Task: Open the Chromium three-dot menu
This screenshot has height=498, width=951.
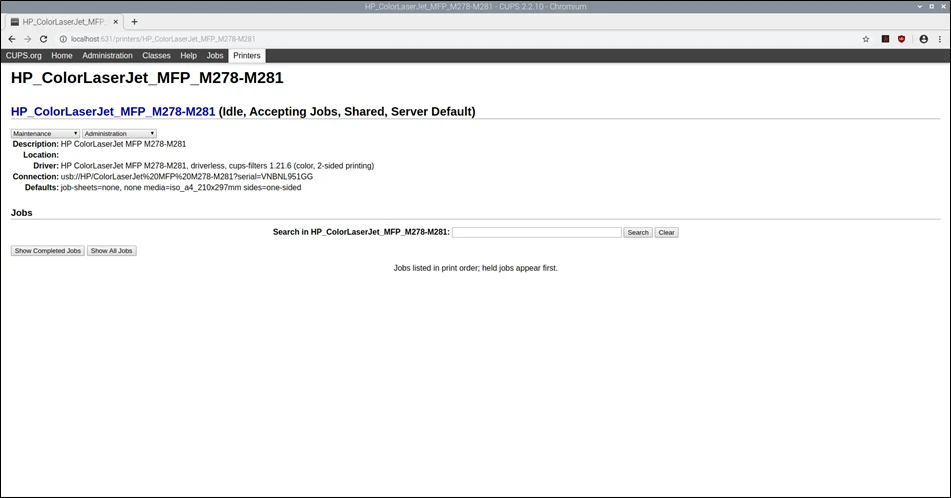Action: click(940, 39)
